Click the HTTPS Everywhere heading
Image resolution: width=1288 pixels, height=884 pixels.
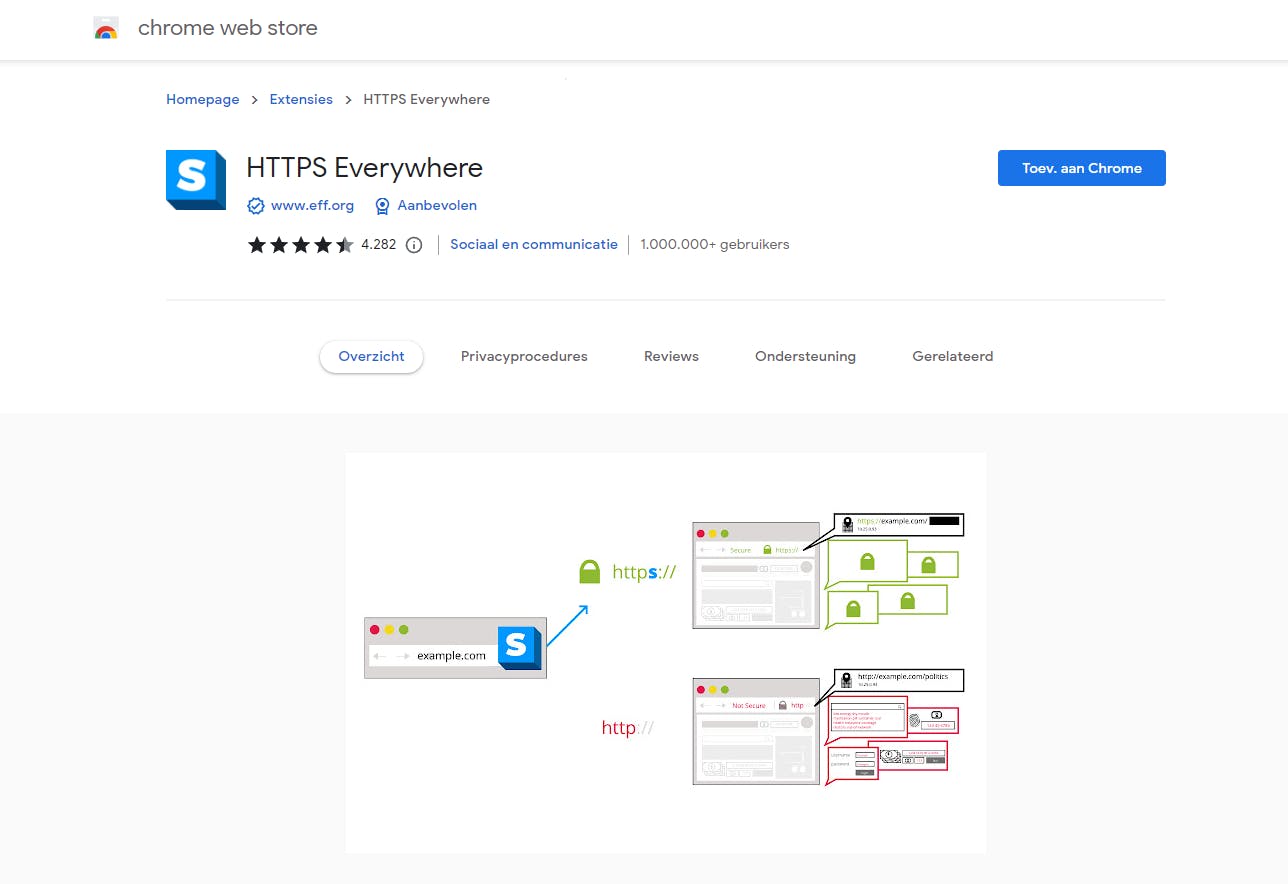pyautogui.click(x=365, y=168)
